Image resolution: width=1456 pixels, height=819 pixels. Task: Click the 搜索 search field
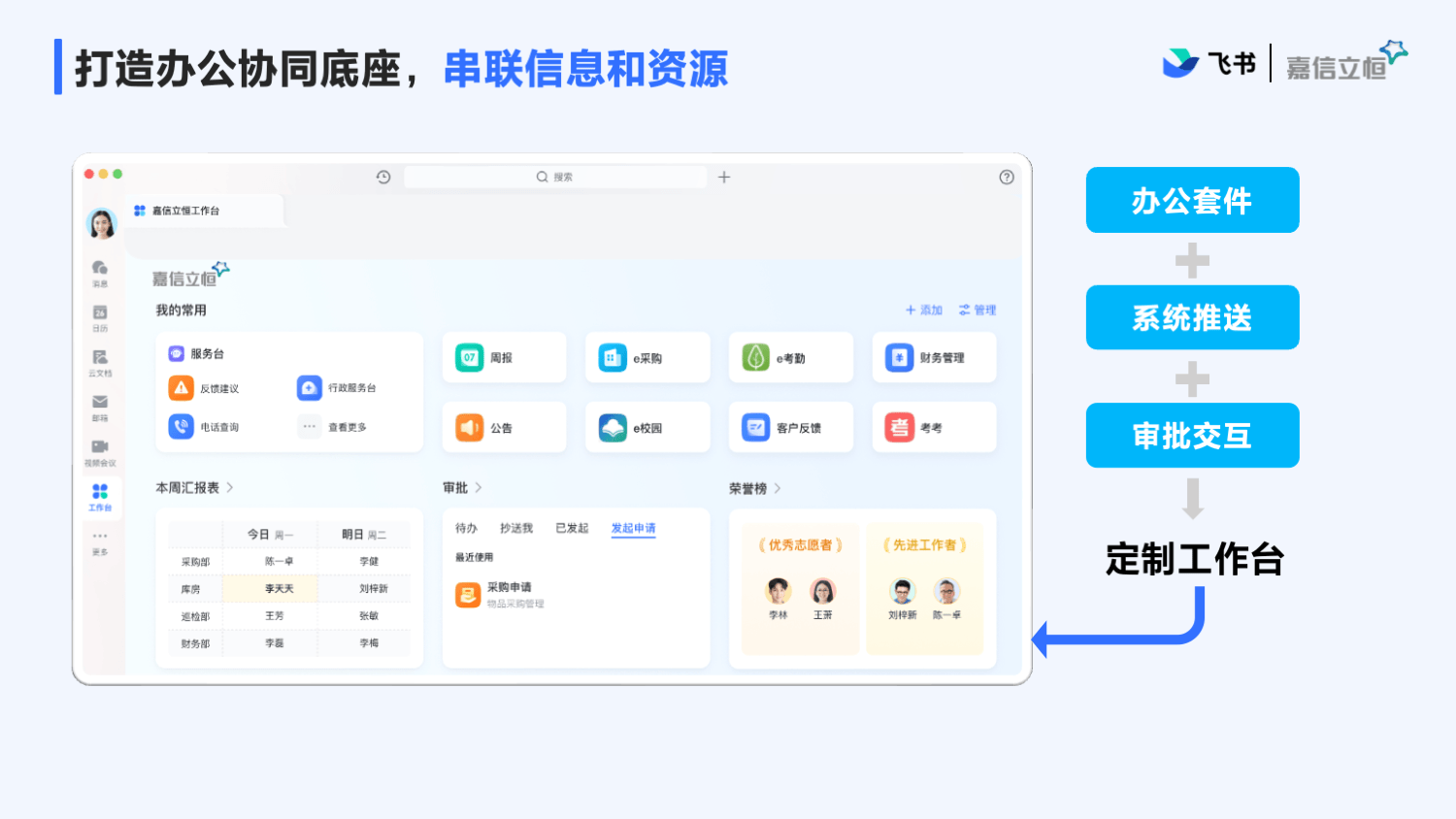click(555, 177)
